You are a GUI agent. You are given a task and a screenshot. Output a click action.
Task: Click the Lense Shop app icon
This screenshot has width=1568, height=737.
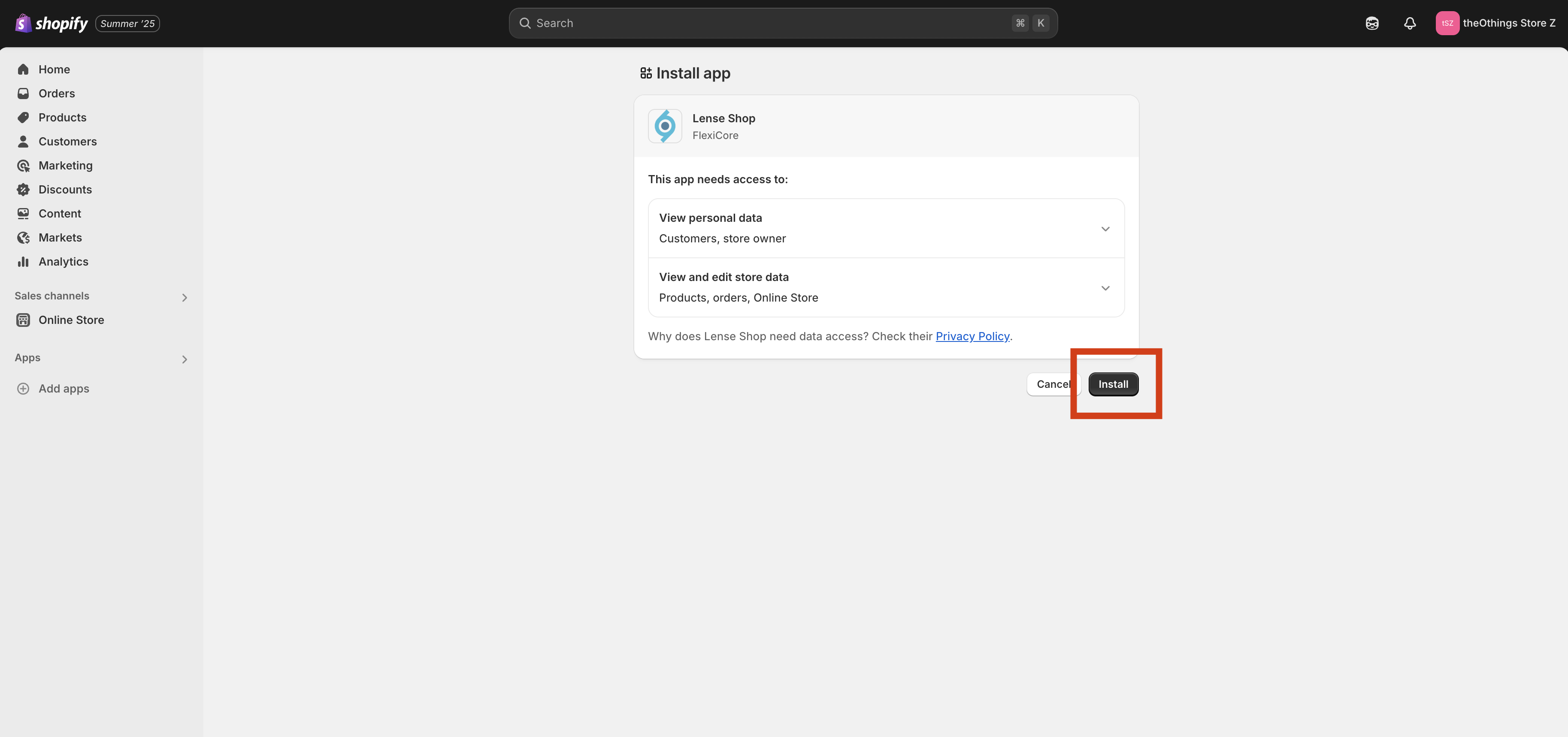coord(665,126)
